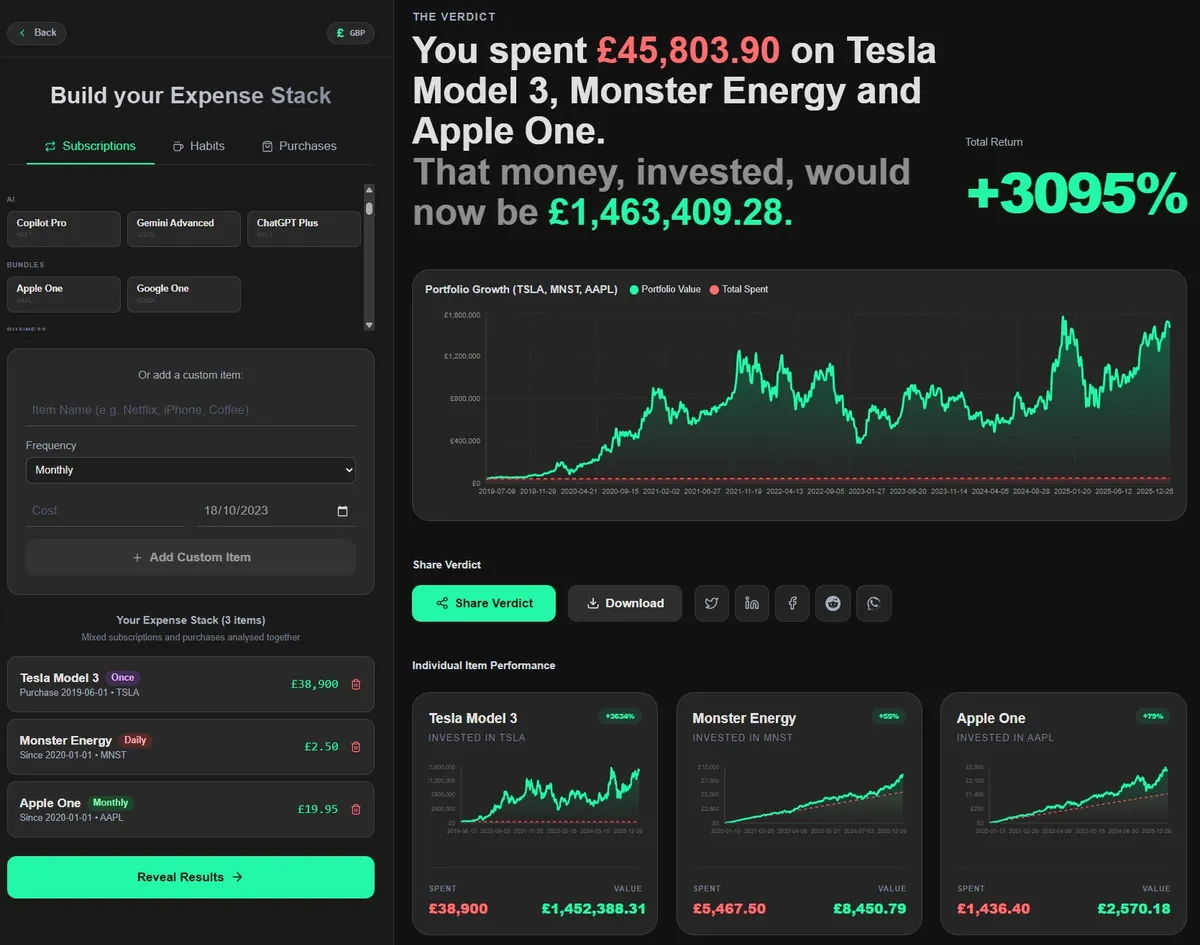Screen dimensions: 1200x945
Task: Share verdict to LinkedIn
Action: click(x=752, y=603)
